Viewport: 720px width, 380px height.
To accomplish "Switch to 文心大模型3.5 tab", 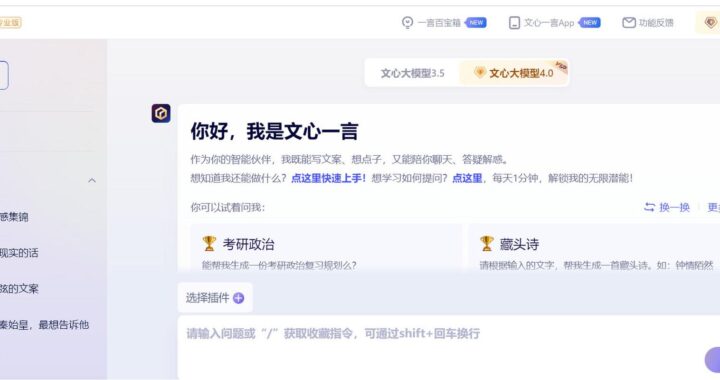I will click(x=412, y=73).
